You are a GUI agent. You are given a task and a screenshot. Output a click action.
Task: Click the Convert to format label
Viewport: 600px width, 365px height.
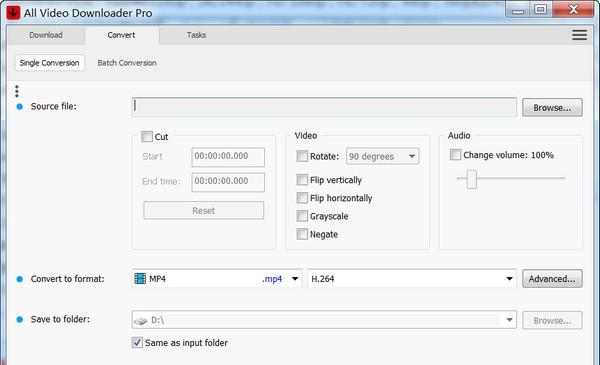pyautogui.click(x=67, y=279)
